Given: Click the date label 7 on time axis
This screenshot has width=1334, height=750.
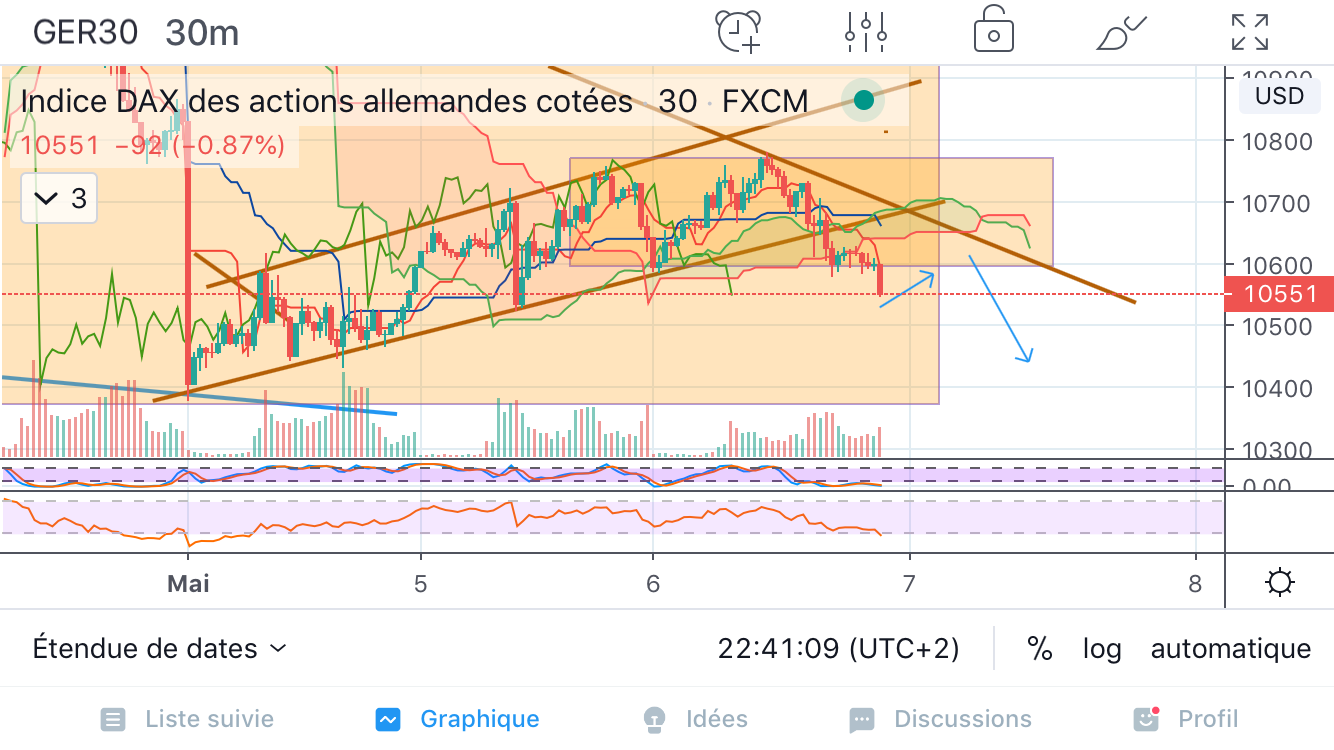Looking at the screenshot, I should (909, 582).
